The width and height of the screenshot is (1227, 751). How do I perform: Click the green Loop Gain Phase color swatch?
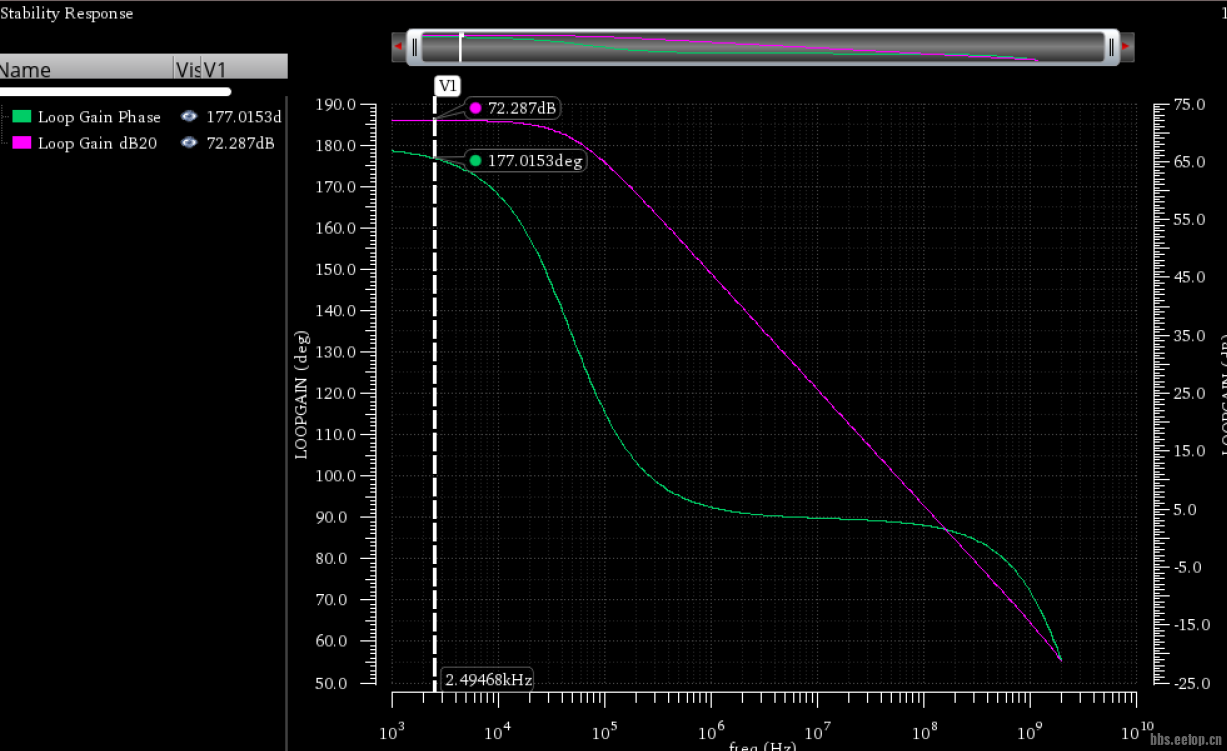[x=22, y=117]
